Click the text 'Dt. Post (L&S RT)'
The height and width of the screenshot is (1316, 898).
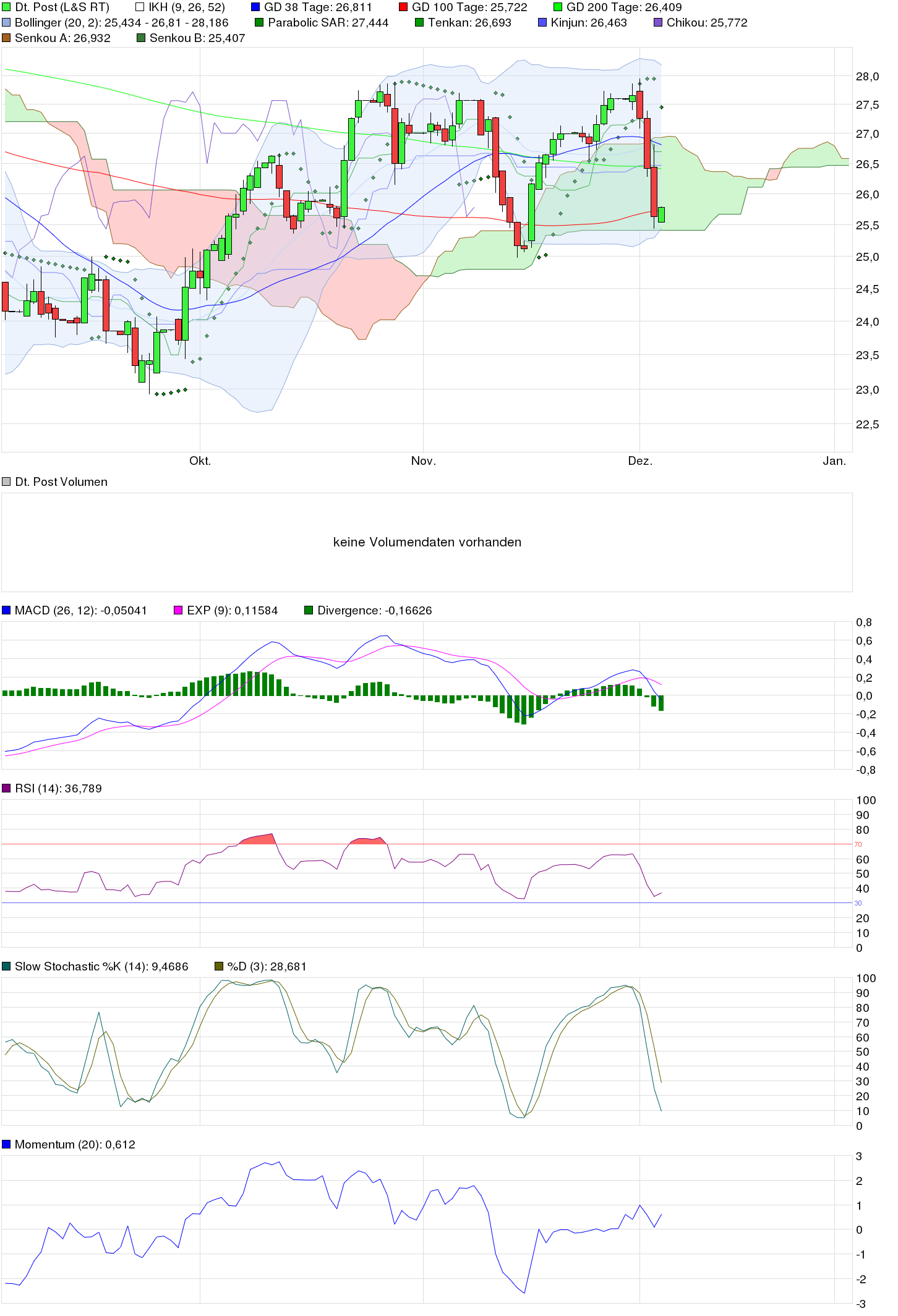(62, 7)
